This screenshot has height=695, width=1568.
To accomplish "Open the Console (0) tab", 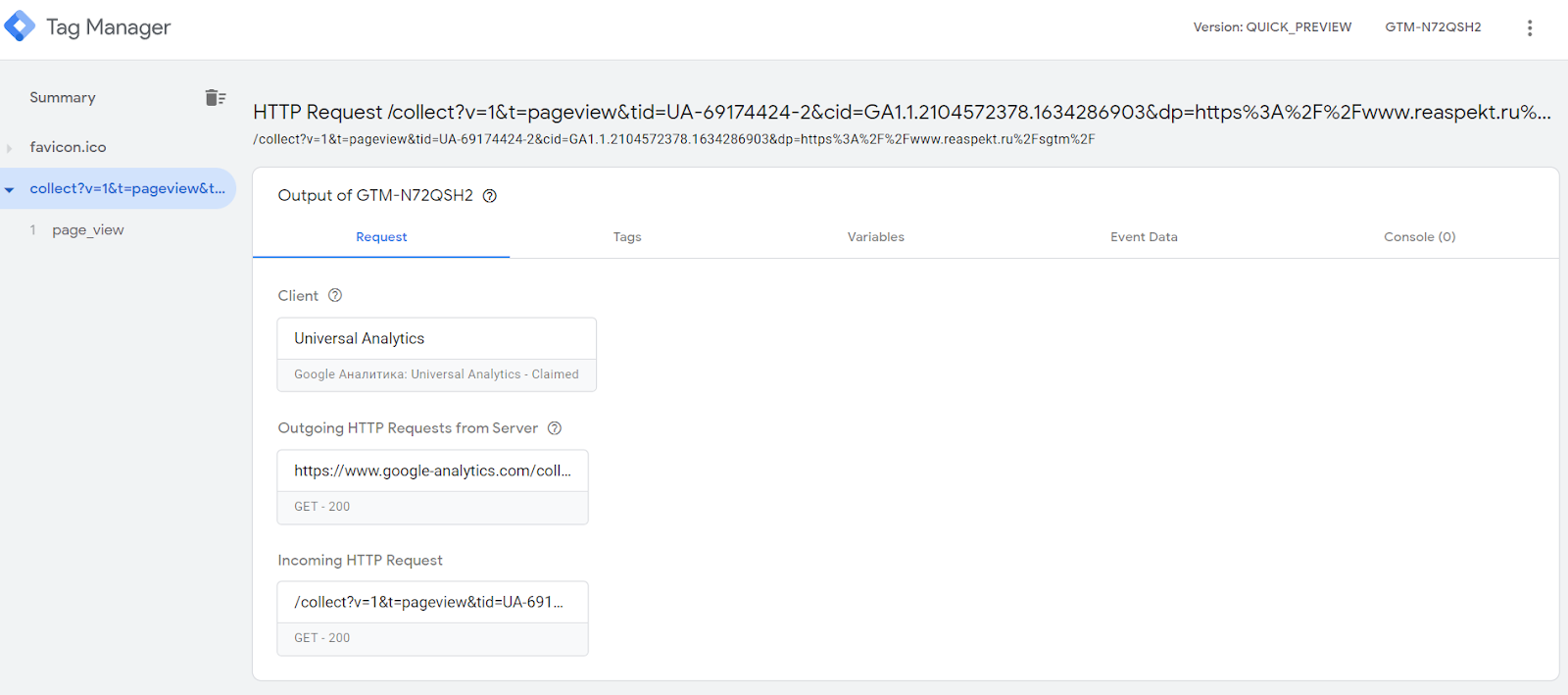I will (1419, 237).
